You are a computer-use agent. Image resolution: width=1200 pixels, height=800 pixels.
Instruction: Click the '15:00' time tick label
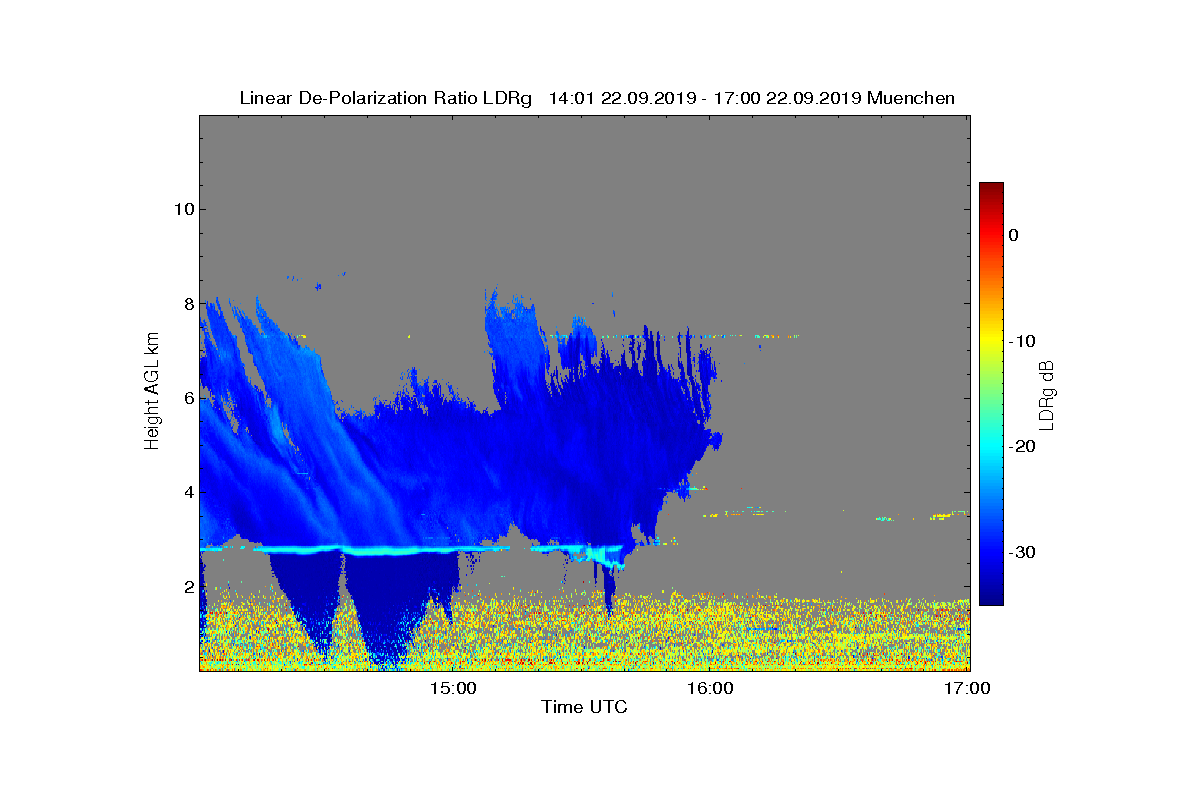455,688
